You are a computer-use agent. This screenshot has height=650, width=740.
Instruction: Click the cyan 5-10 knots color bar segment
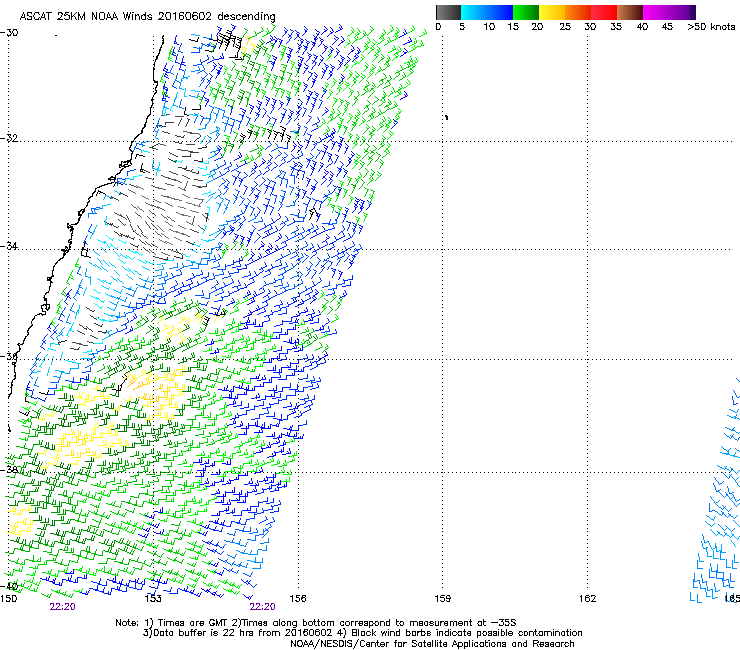474,12
